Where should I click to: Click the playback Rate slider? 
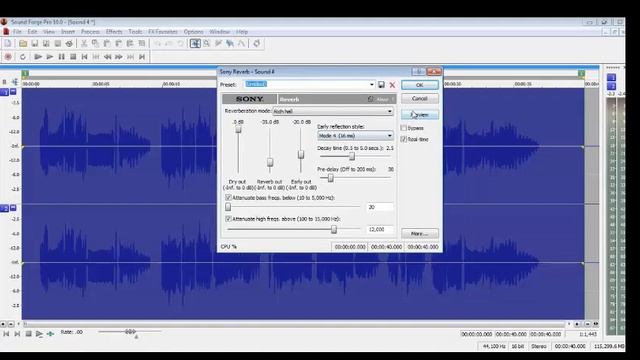pos(130,331)
